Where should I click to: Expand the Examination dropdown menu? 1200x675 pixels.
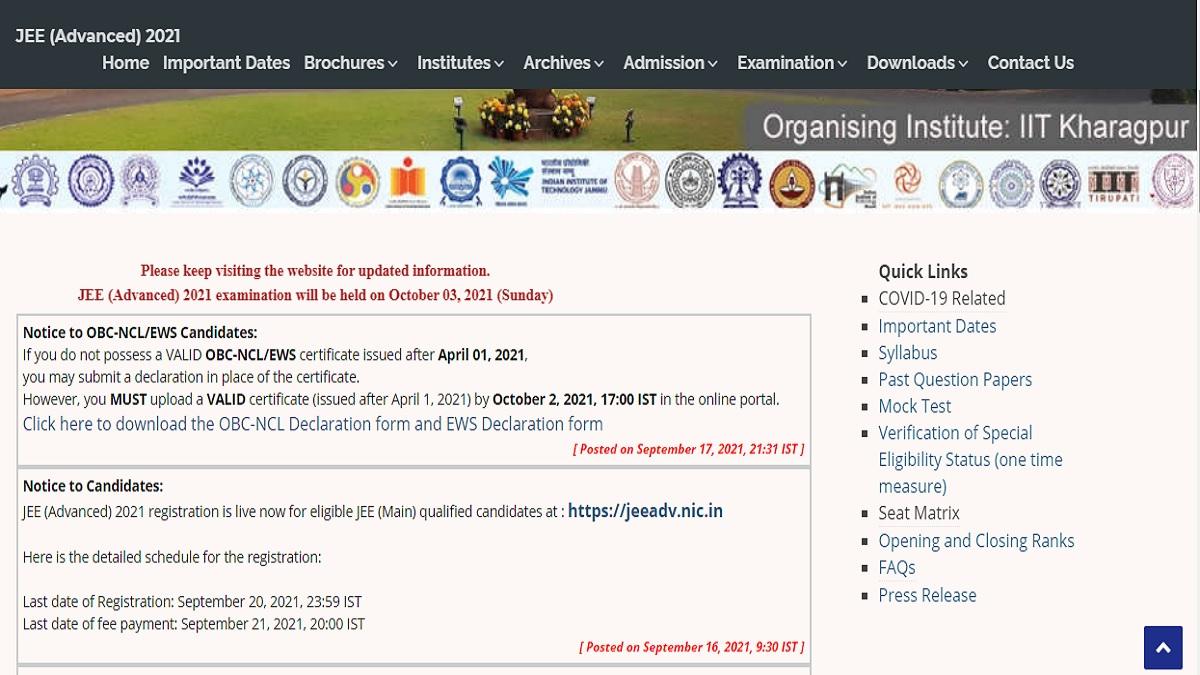(792, 63)
